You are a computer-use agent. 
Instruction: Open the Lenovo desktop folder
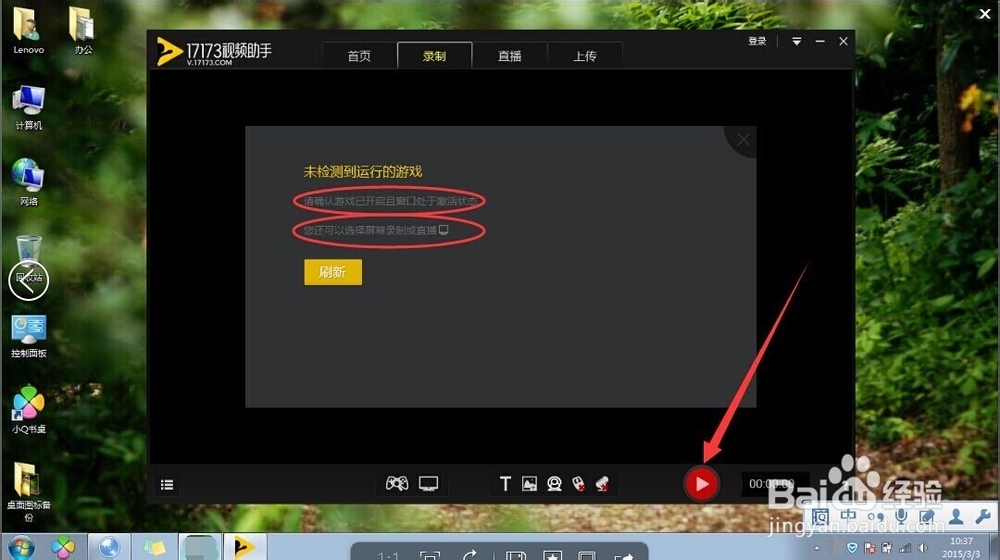29,31
